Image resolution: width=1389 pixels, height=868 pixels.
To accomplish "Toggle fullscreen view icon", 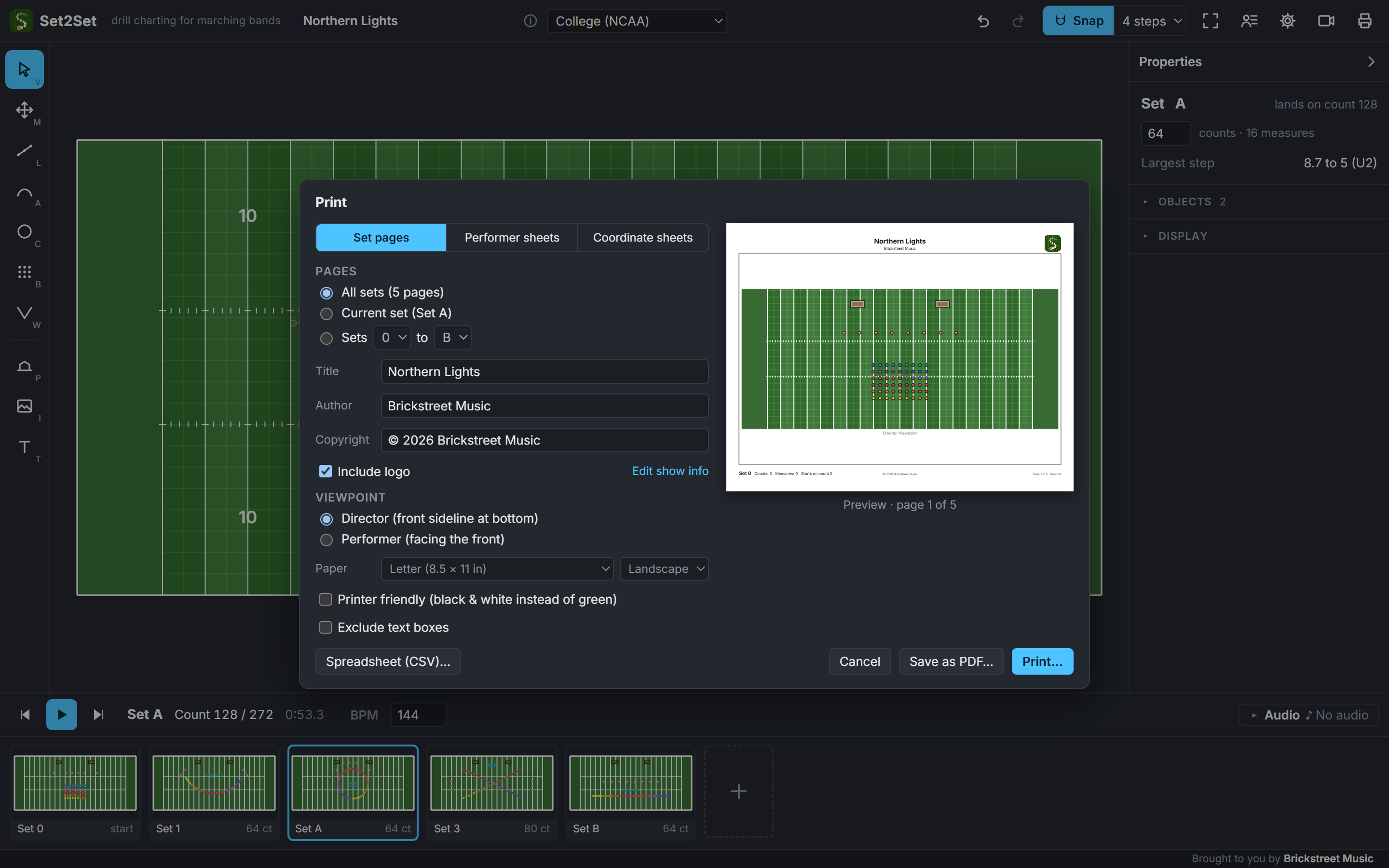I will click(1211, 21).
